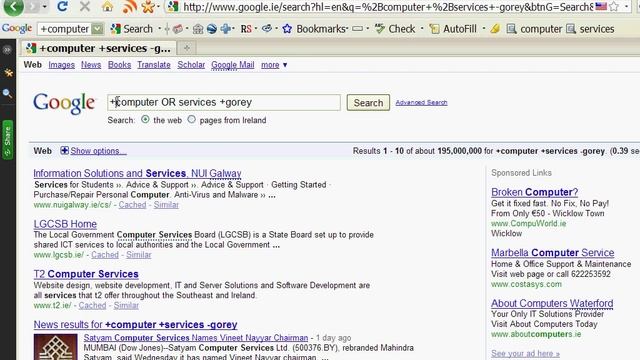
Task: Select 'the web' radio button
Action: click(145, 120)
